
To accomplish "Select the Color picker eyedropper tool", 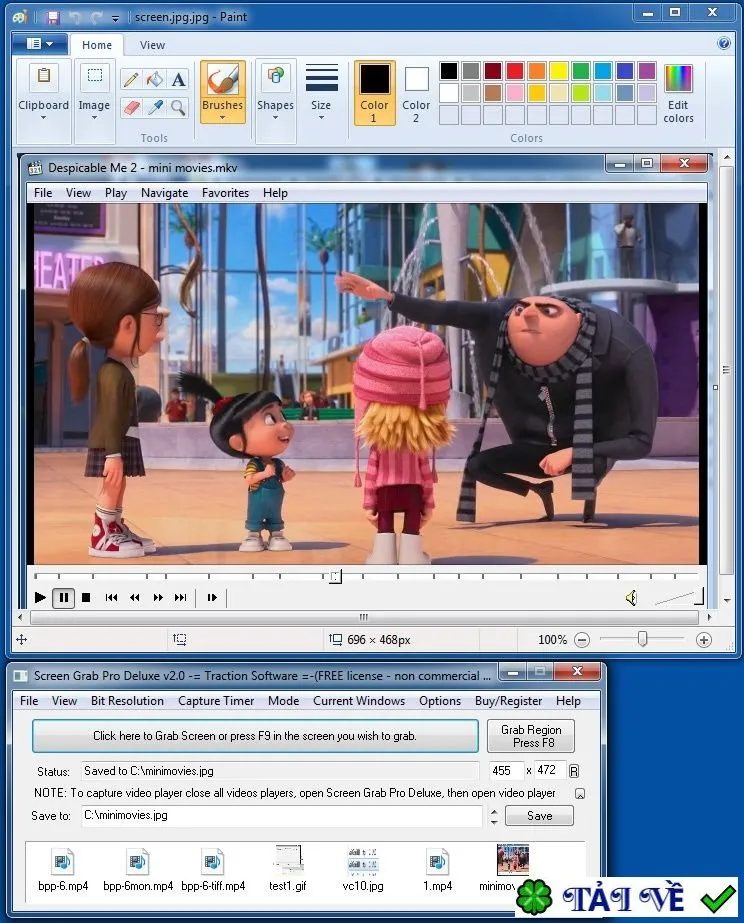I will coord(154,107).
